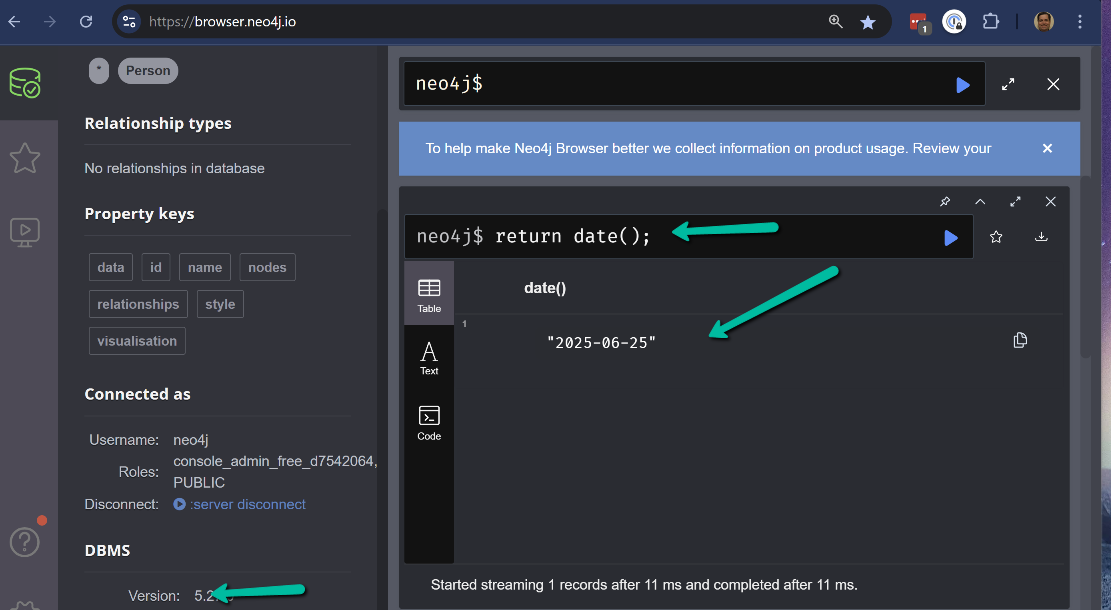
Task: Click the 'nodes' property key
Action: click(x=267, y=267)
